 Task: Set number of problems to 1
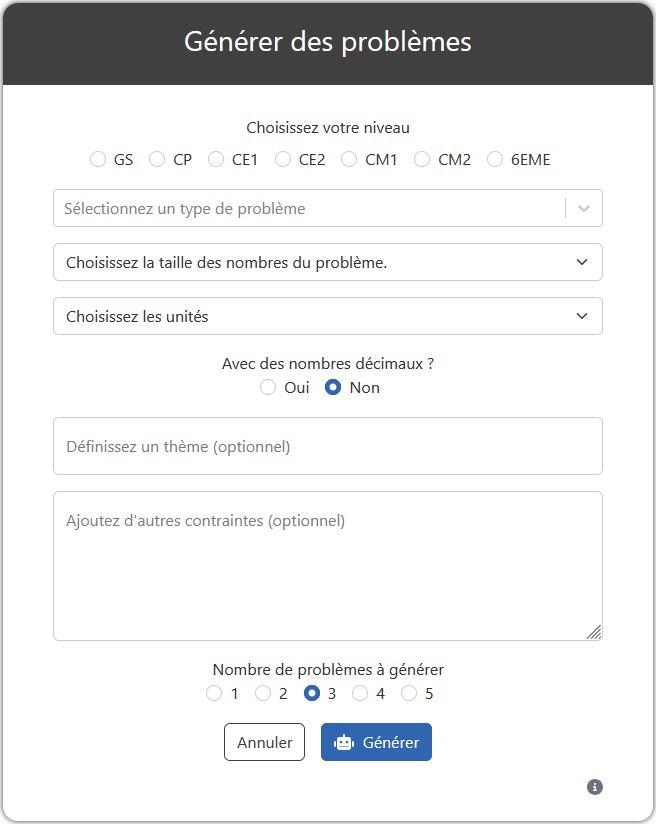tap(214, 693)
